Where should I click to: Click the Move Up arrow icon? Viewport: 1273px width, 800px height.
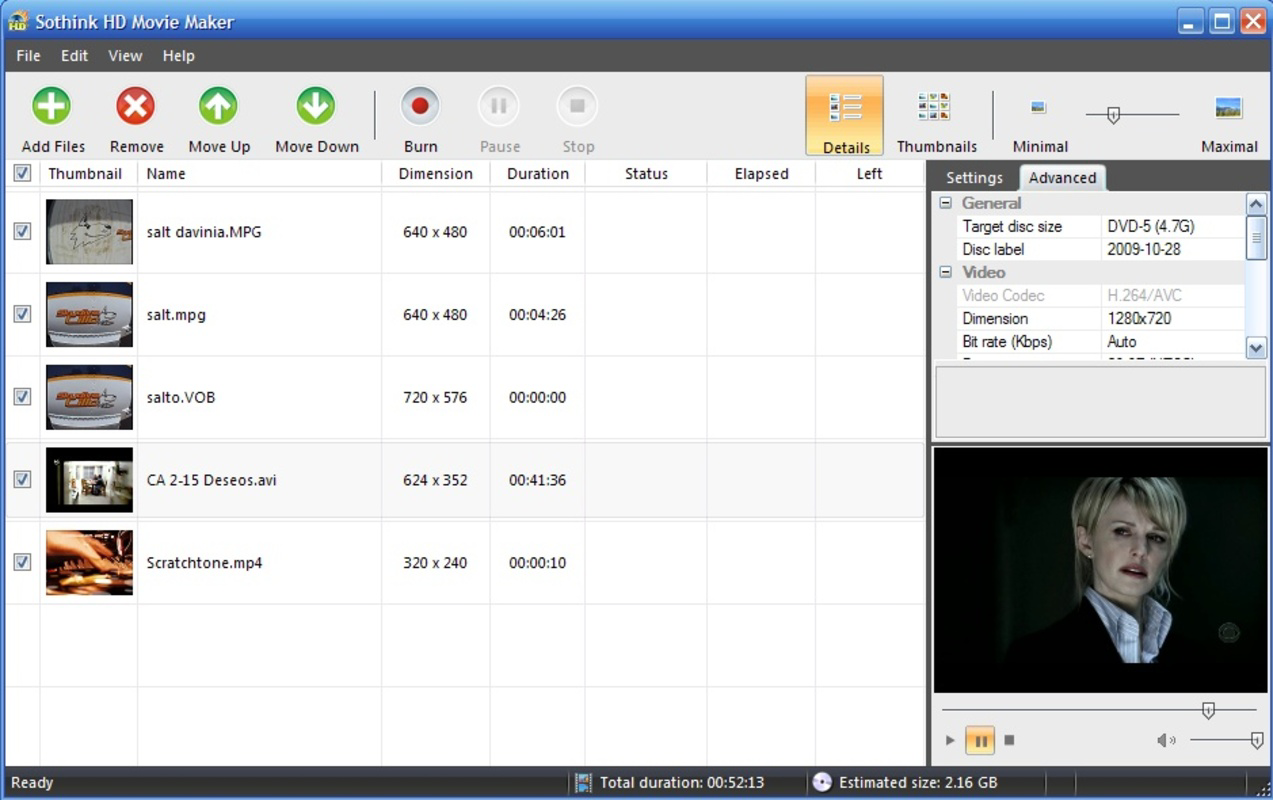218,106
